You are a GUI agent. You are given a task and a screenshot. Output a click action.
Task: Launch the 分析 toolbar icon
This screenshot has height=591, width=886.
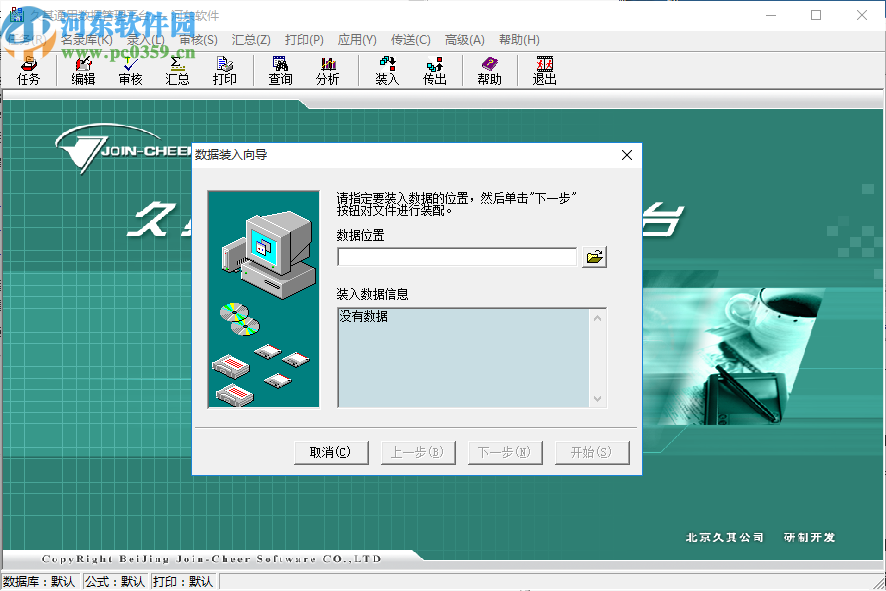click(x=328, y=71)
